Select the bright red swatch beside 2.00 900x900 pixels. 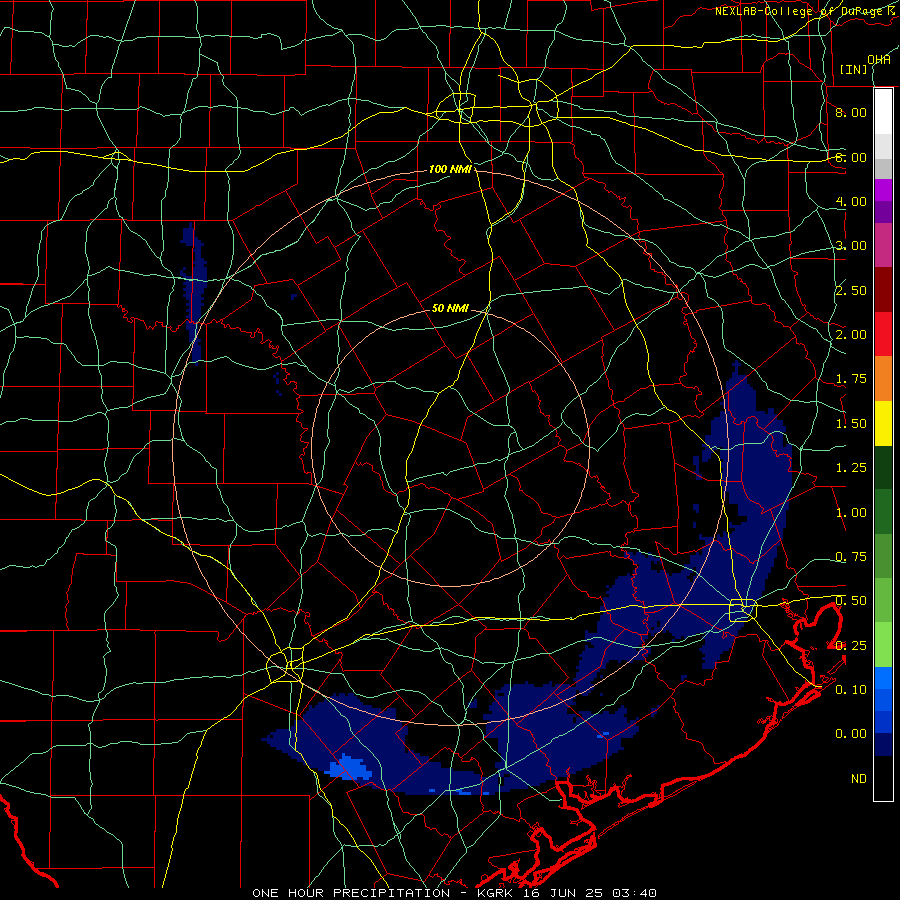pyautogui.click(x=883, y=334)
